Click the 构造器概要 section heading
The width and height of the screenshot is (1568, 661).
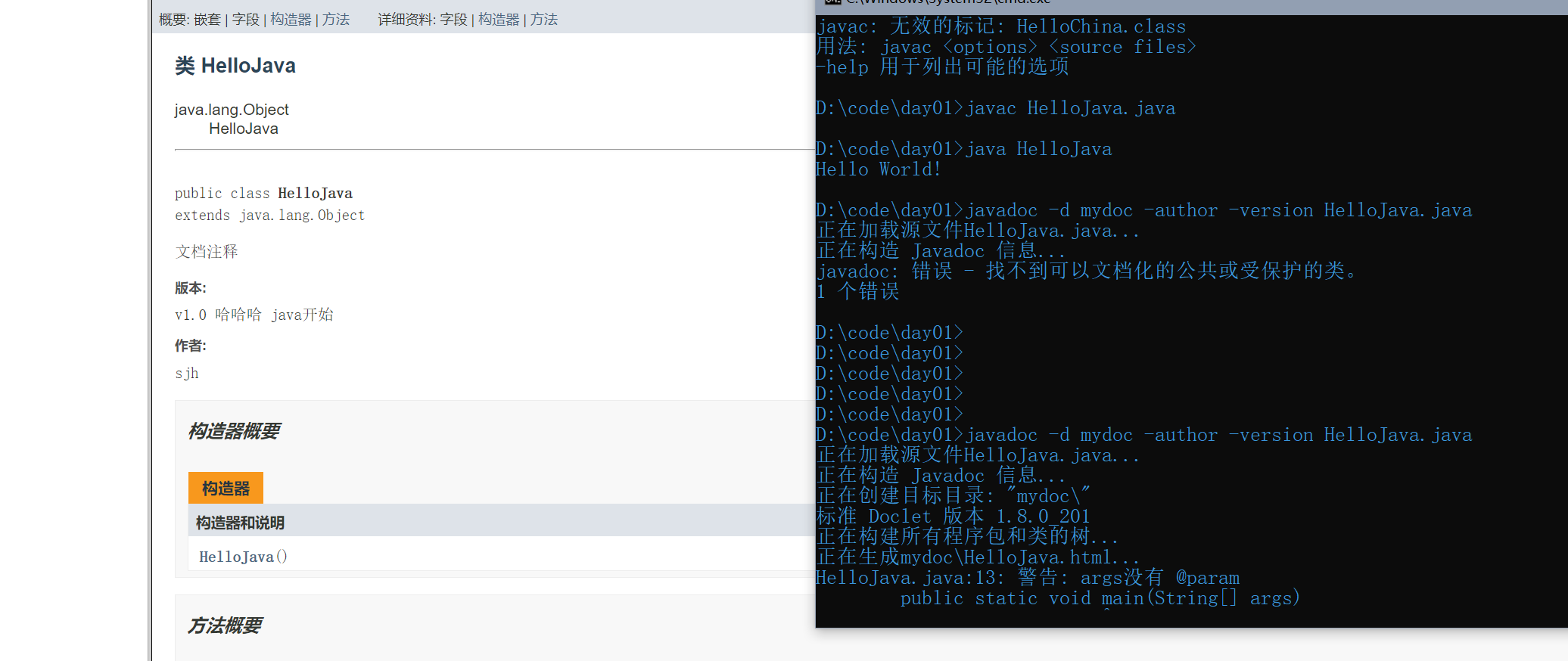click(233, 432)
